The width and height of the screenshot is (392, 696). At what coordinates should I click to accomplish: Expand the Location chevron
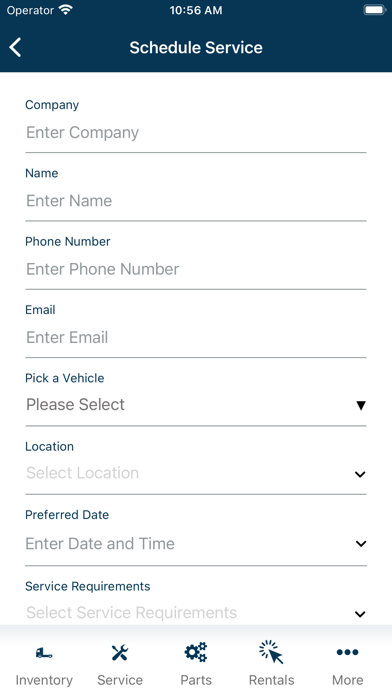pos(360,474)
